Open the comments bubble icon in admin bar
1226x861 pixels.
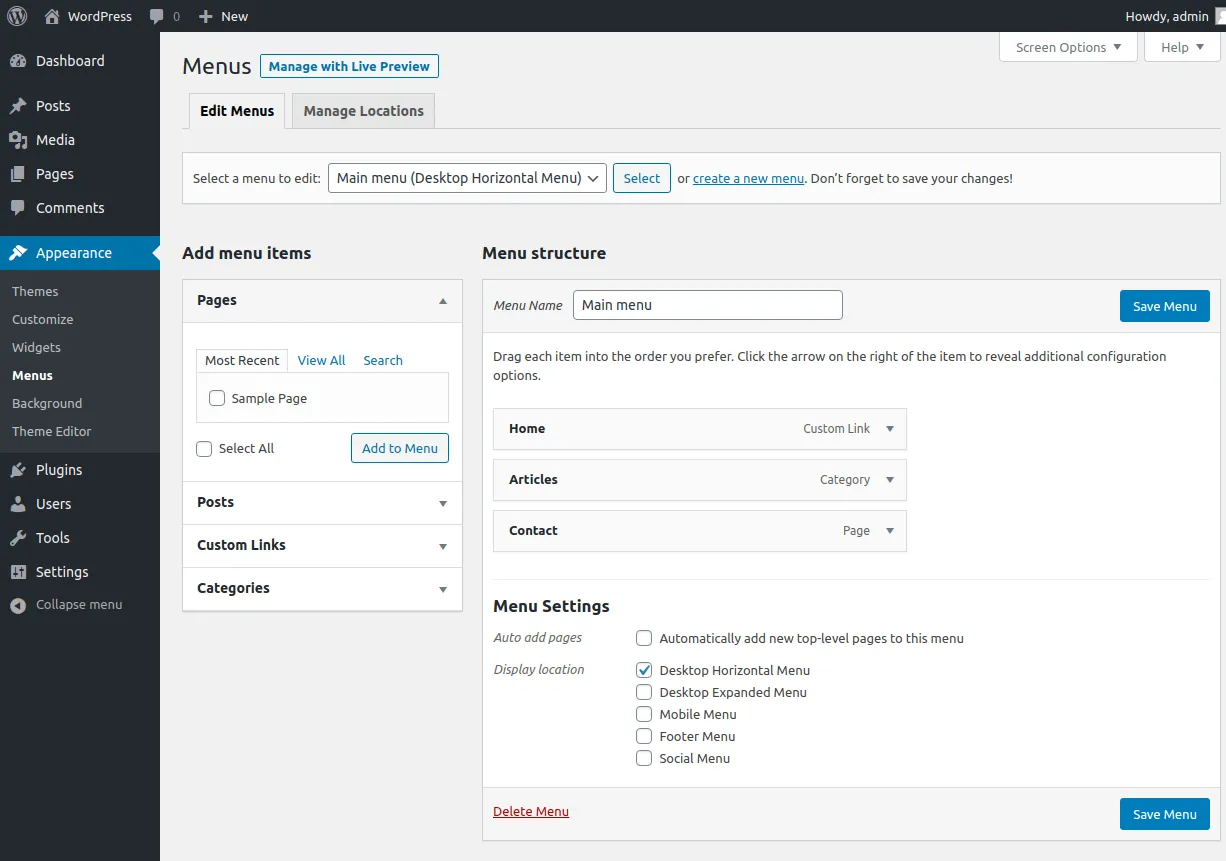click(x=157, y=17)
